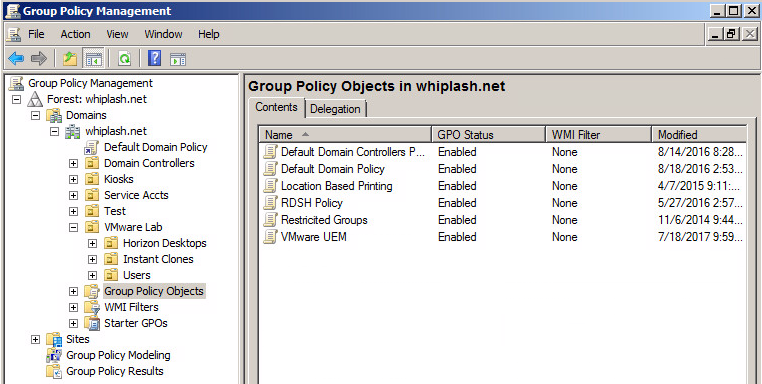This screenshot has height=384, width=762.
Task: Collapse the Forest: whiplash.net node
Action: (x=17, y=100)
